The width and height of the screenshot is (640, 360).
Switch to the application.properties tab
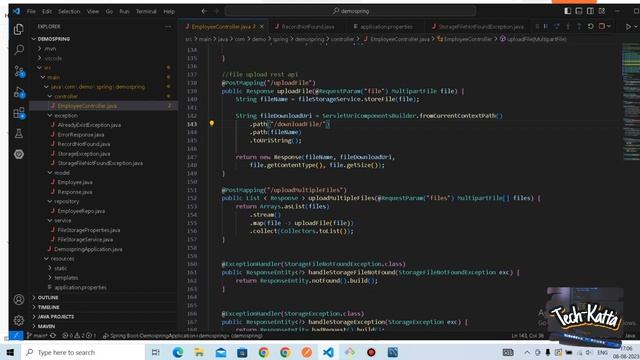pos(386,27)
